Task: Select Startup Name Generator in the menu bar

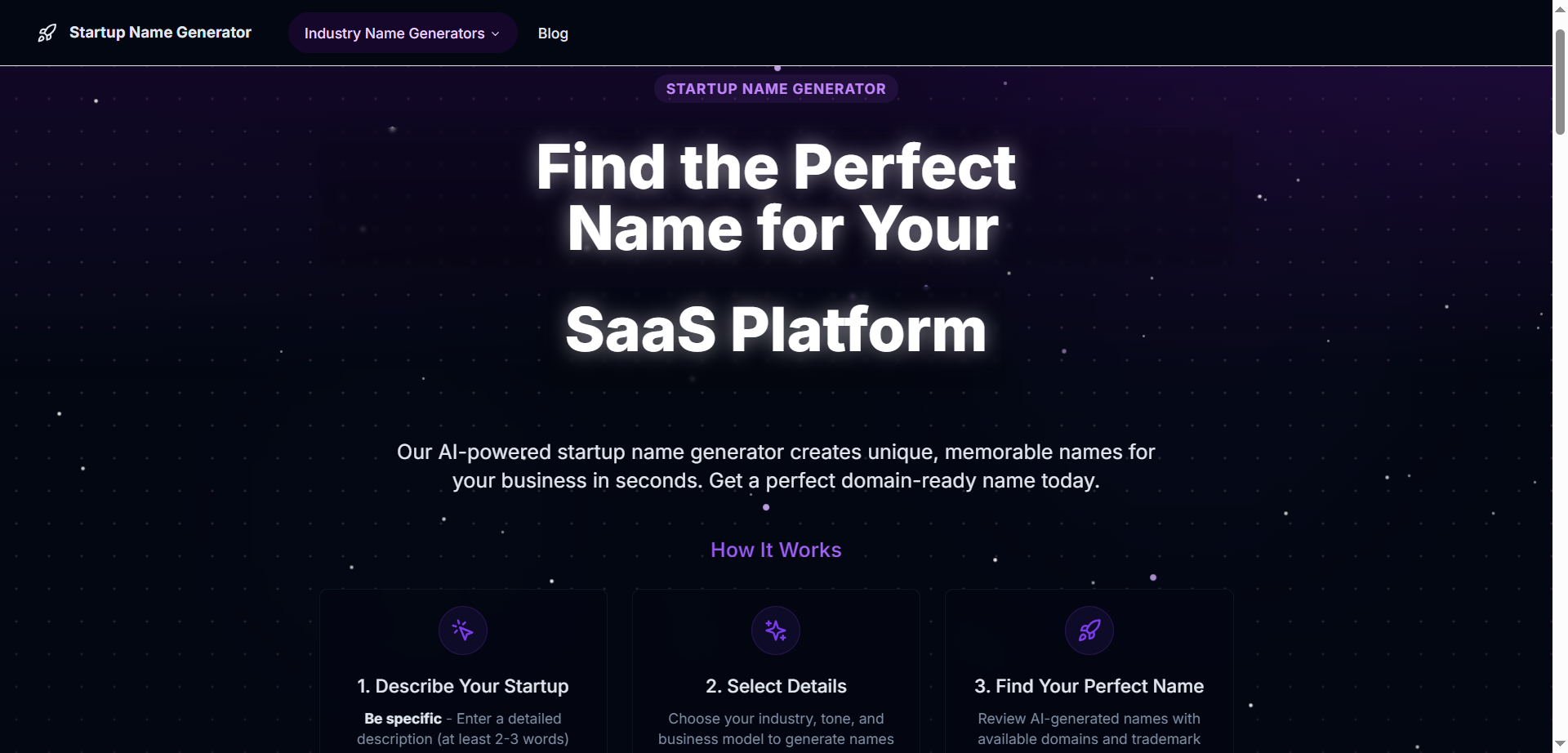Action: [160, 33]
